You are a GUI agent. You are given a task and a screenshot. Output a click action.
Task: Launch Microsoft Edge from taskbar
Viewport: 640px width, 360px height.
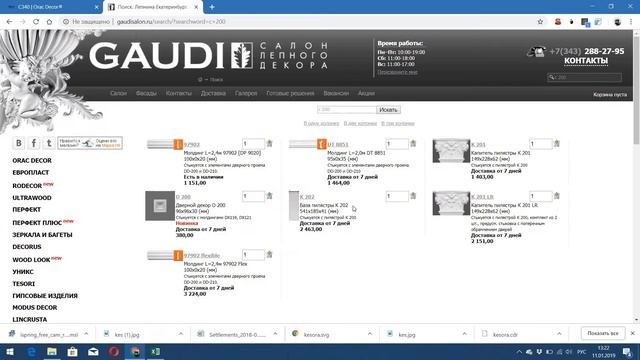31,352
